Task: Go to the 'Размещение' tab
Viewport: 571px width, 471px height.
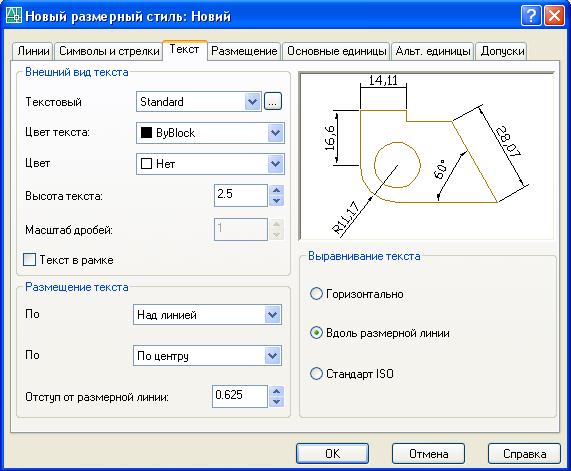Action: (x=244, y=51)
